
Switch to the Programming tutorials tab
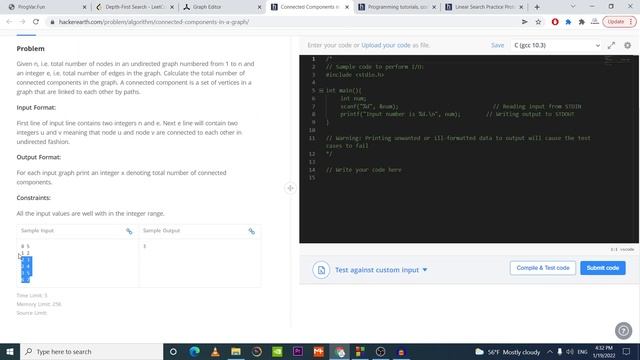[396, 7]
